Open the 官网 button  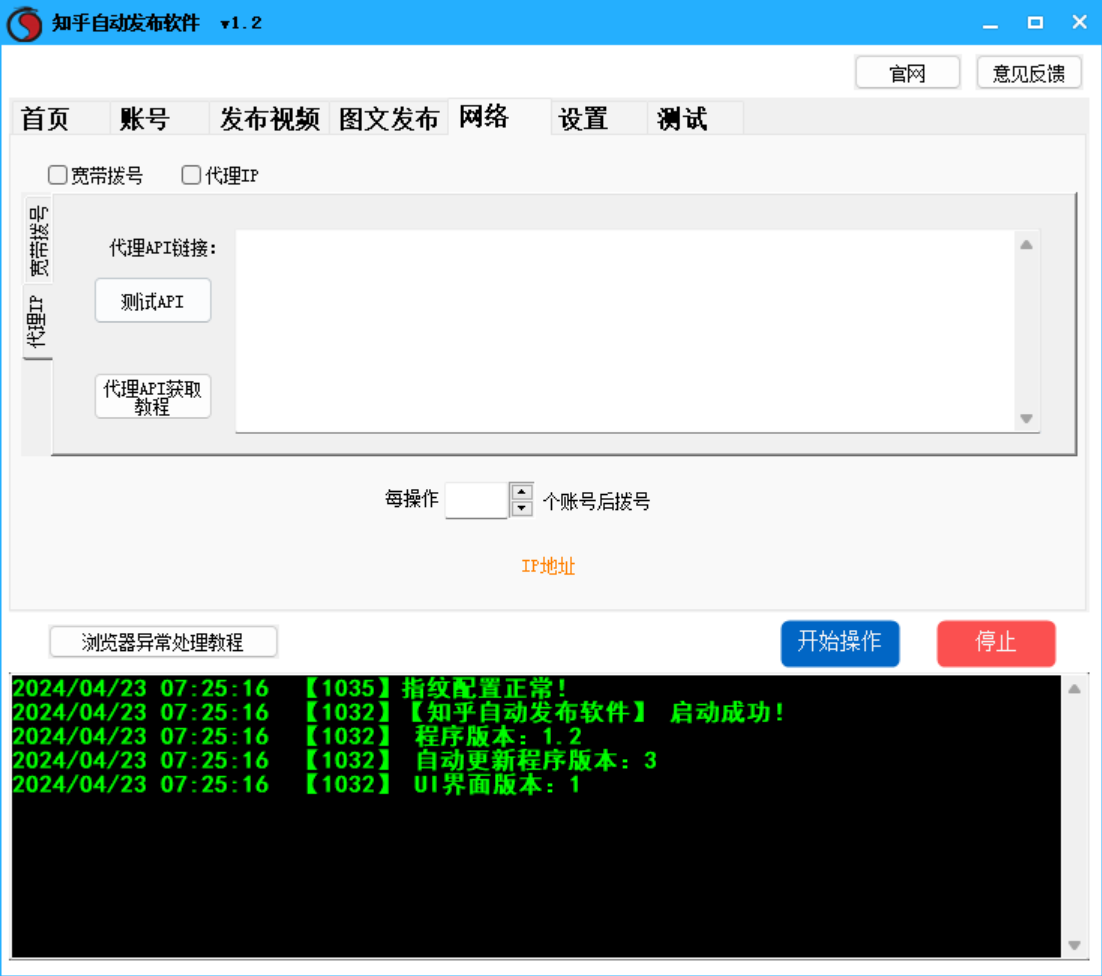tap(907, 73)
